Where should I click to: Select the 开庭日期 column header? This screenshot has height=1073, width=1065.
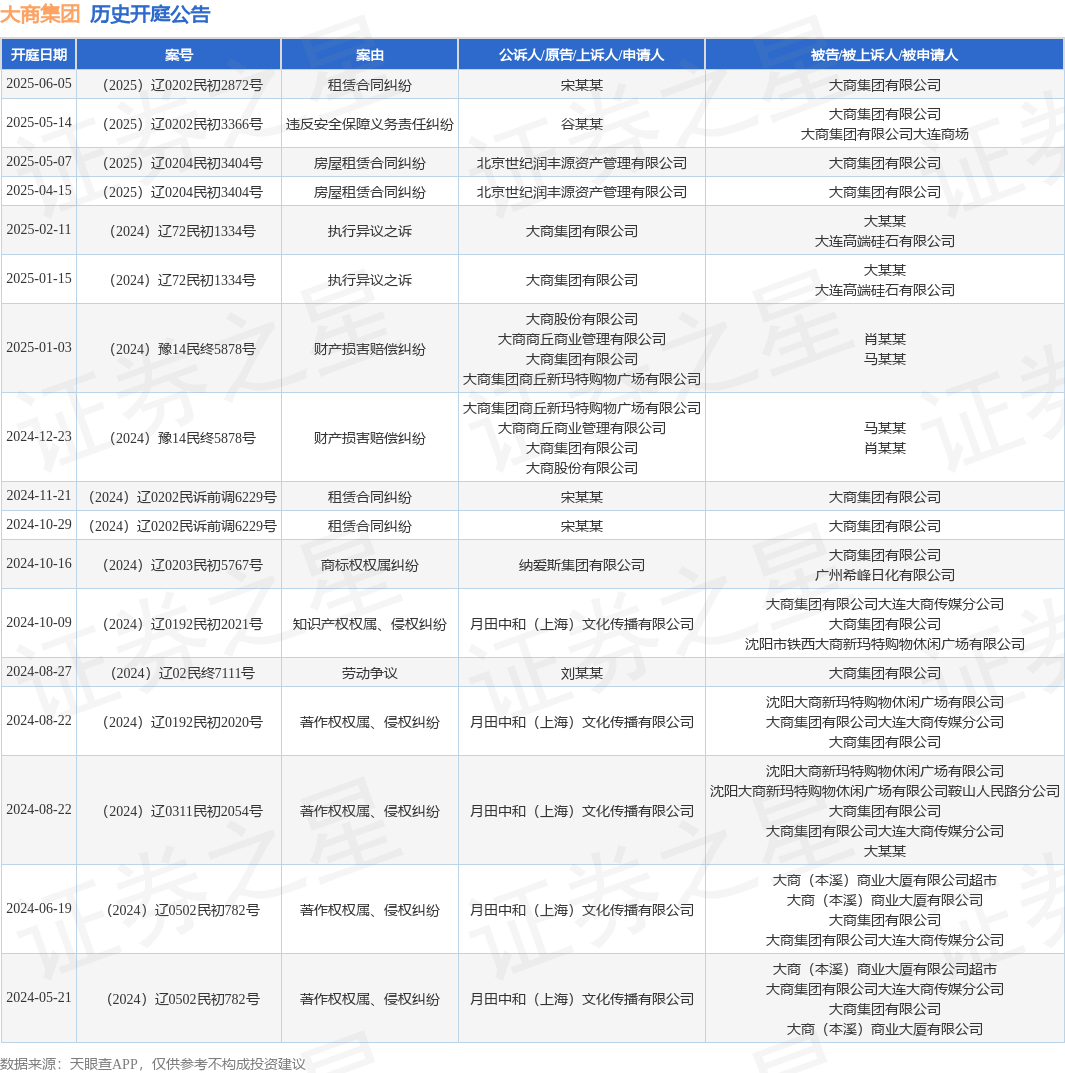tap(39, 55)
